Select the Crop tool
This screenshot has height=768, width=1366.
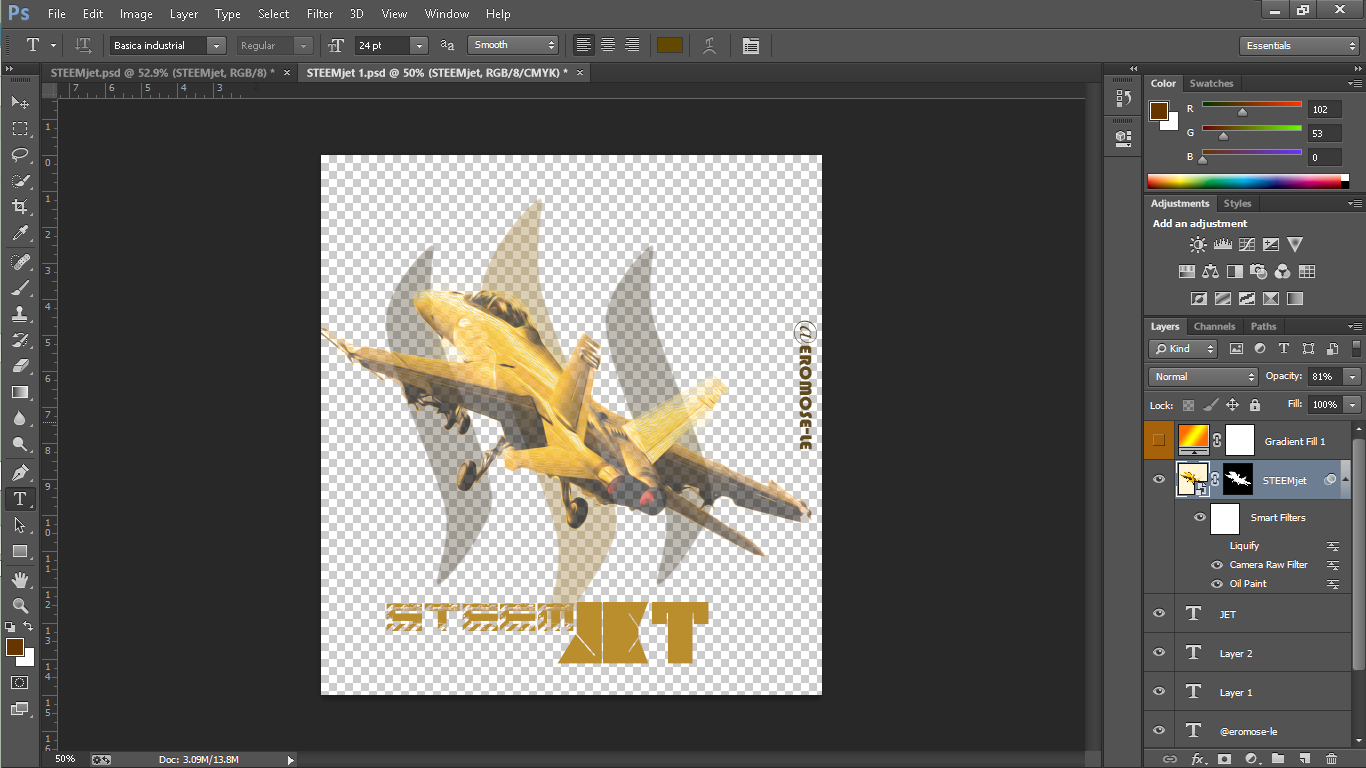coord(20,207)
